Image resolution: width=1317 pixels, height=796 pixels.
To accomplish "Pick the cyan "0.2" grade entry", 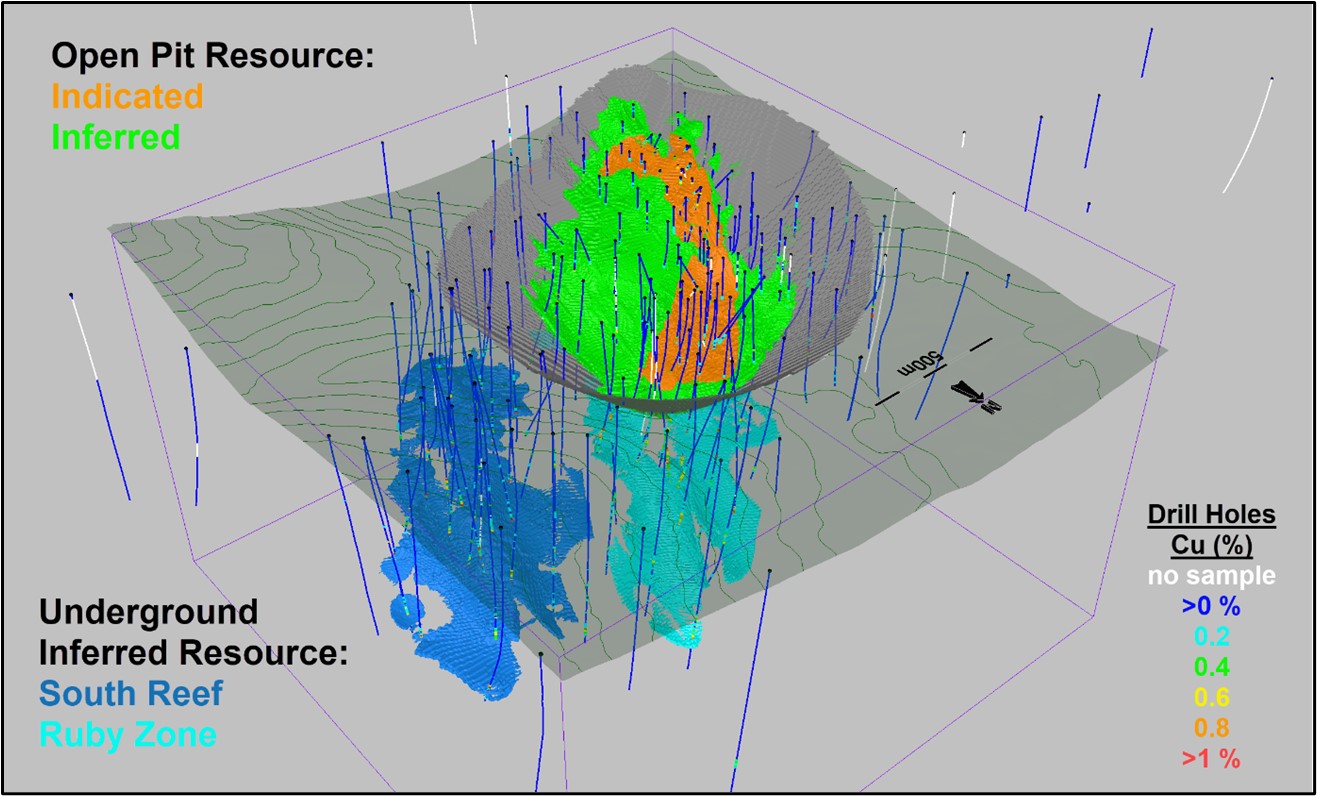I will (x=1211, y=637).
